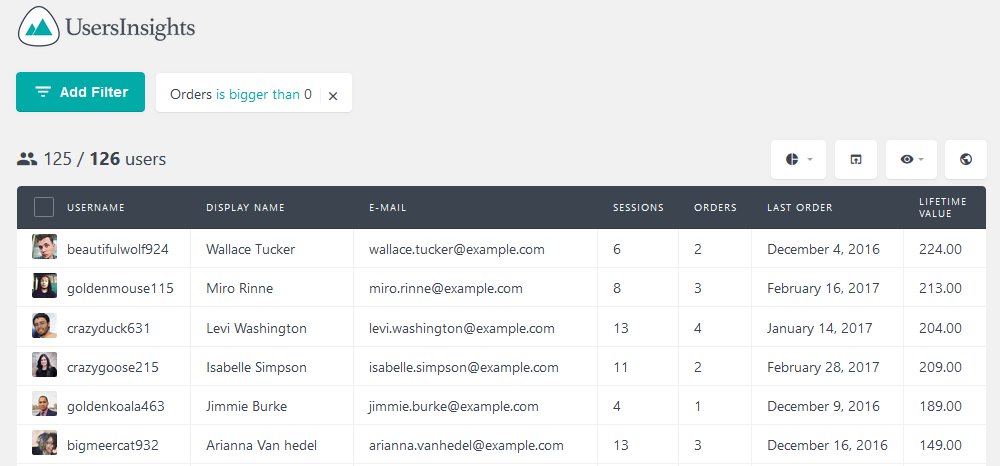Image resolution: width=1000 pixels, height=466 pixels.
Task: Click the lifetime value 213.00
Action: pos(941,288)
